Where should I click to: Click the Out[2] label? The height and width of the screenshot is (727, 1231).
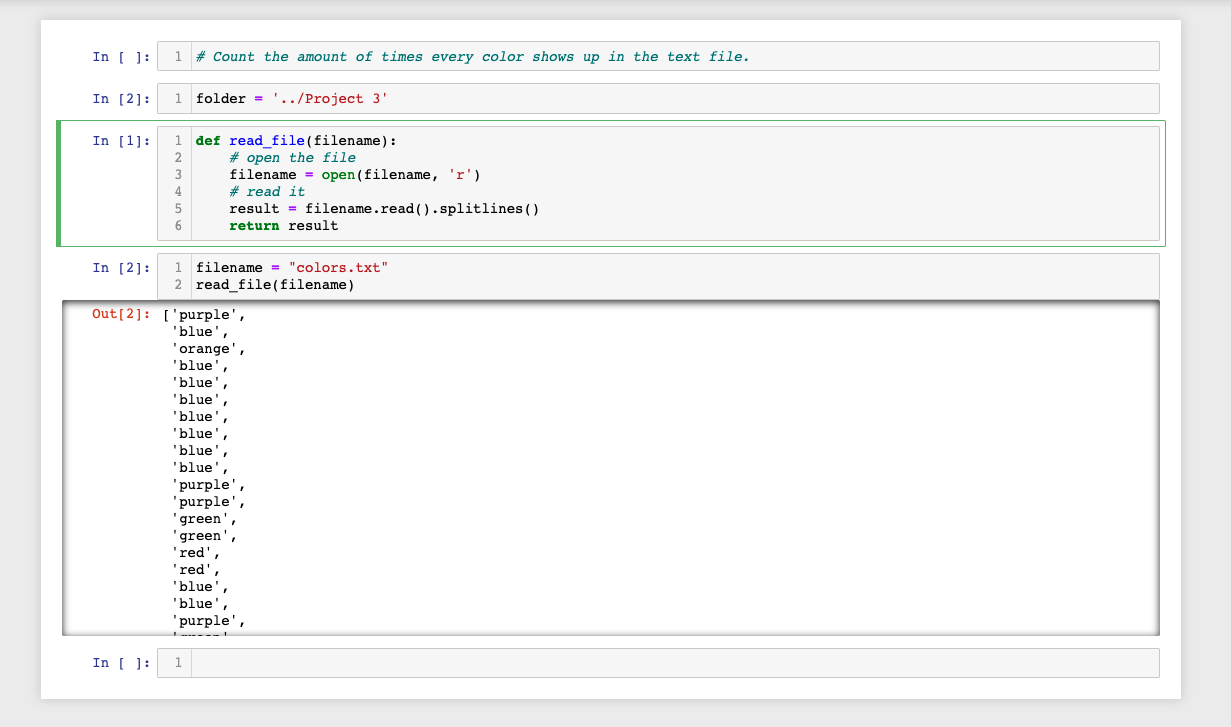point(119,313)
